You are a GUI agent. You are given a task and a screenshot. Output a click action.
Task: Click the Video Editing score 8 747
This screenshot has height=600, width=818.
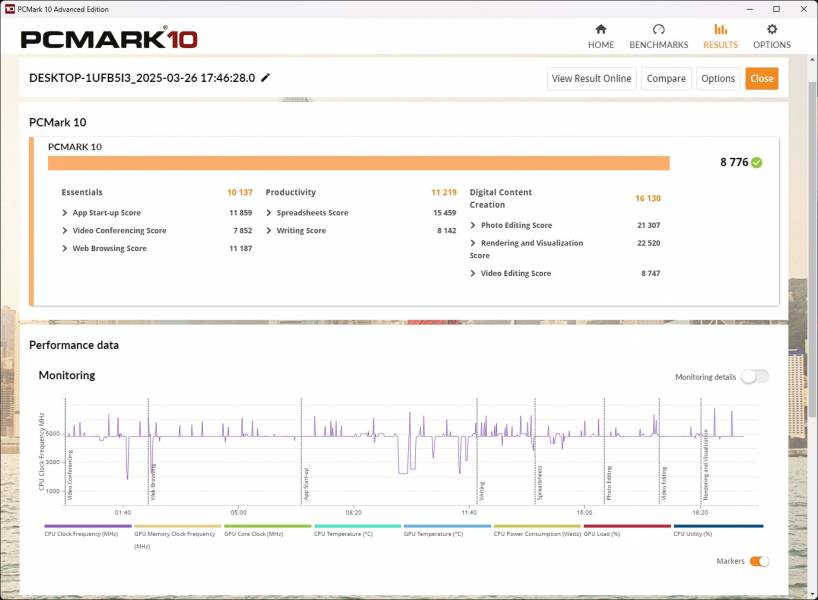tap(651, 273)
